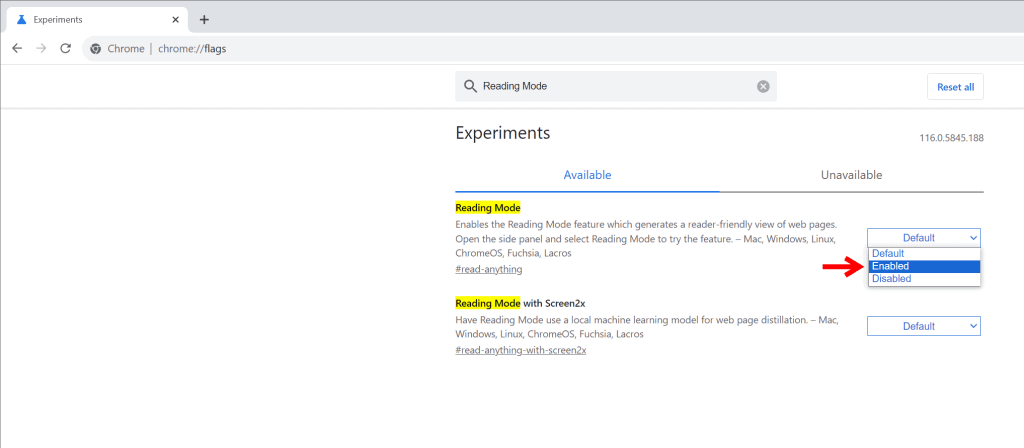This screenshot has width=1024, height=448.
Task: Reload the chrome://flags page
Action: (x=66, y=48)
